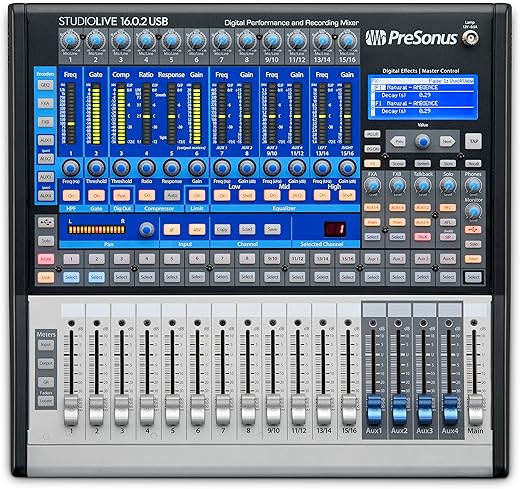
Task: Click the Prev arrow button
Action: tap(399, 141)
